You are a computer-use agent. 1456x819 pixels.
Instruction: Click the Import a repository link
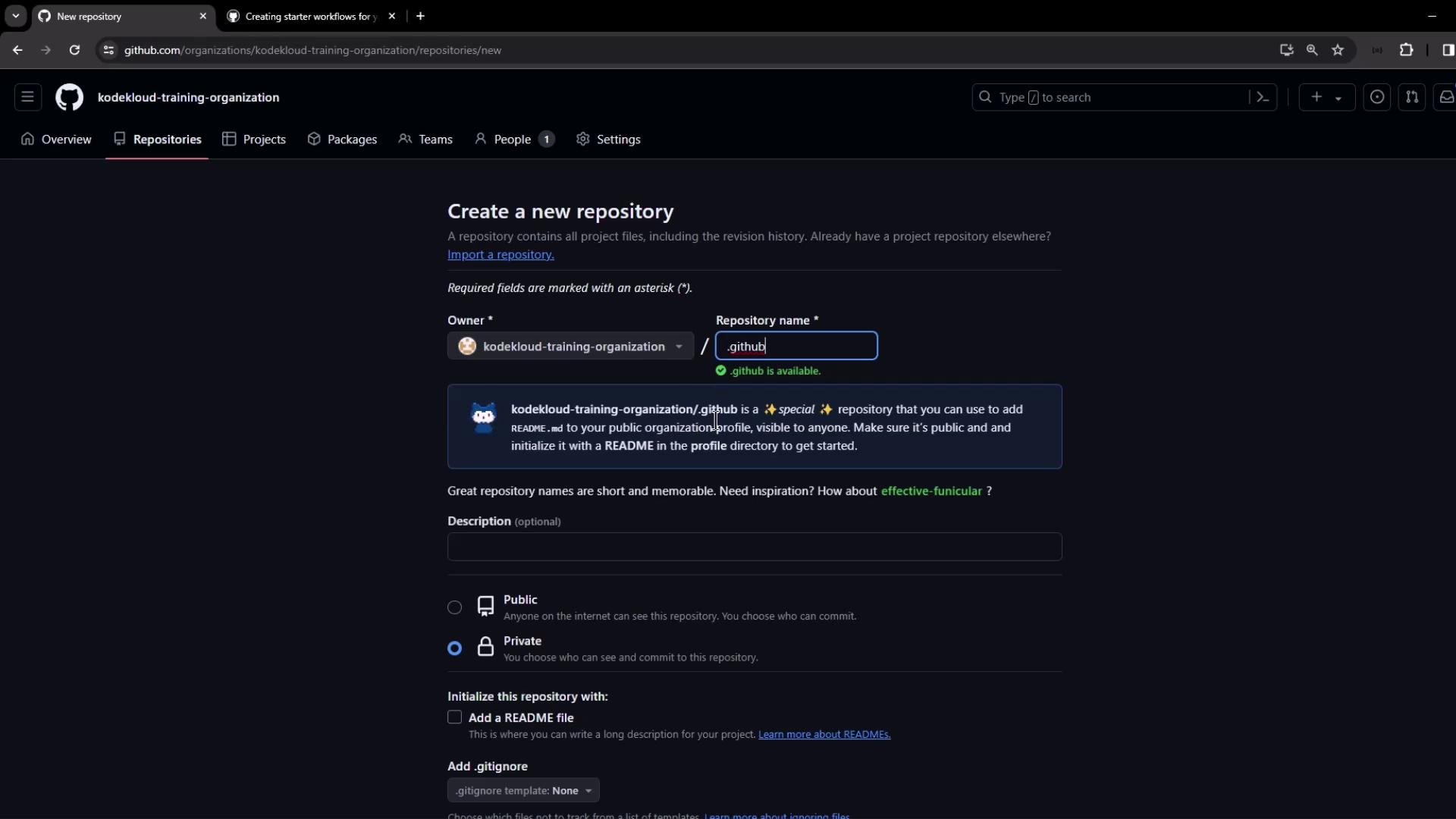point(500,255)
